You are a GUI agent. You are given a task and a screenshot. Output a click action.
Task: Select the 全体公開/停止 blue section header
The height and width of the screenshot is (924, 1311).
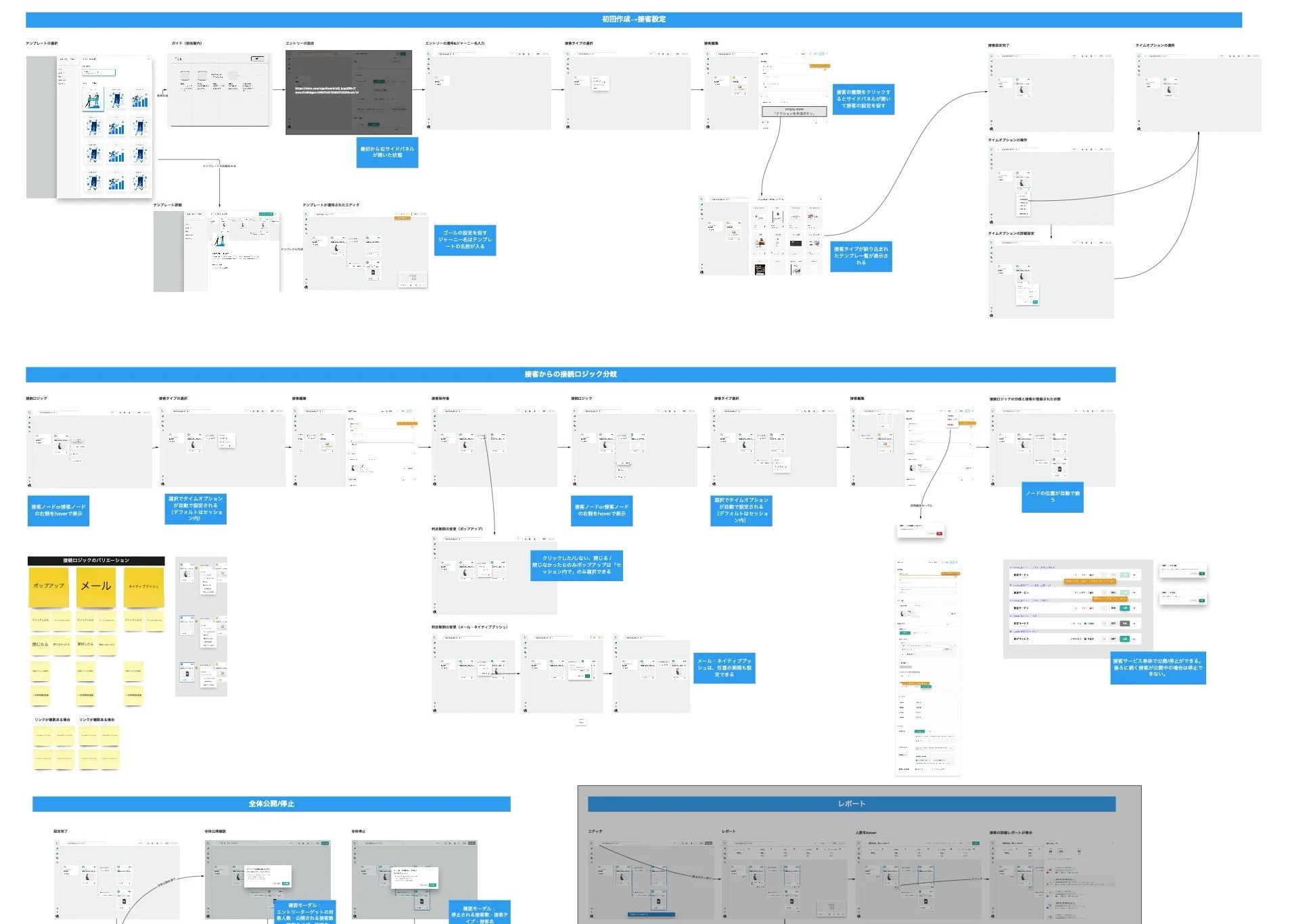(271, 804)
